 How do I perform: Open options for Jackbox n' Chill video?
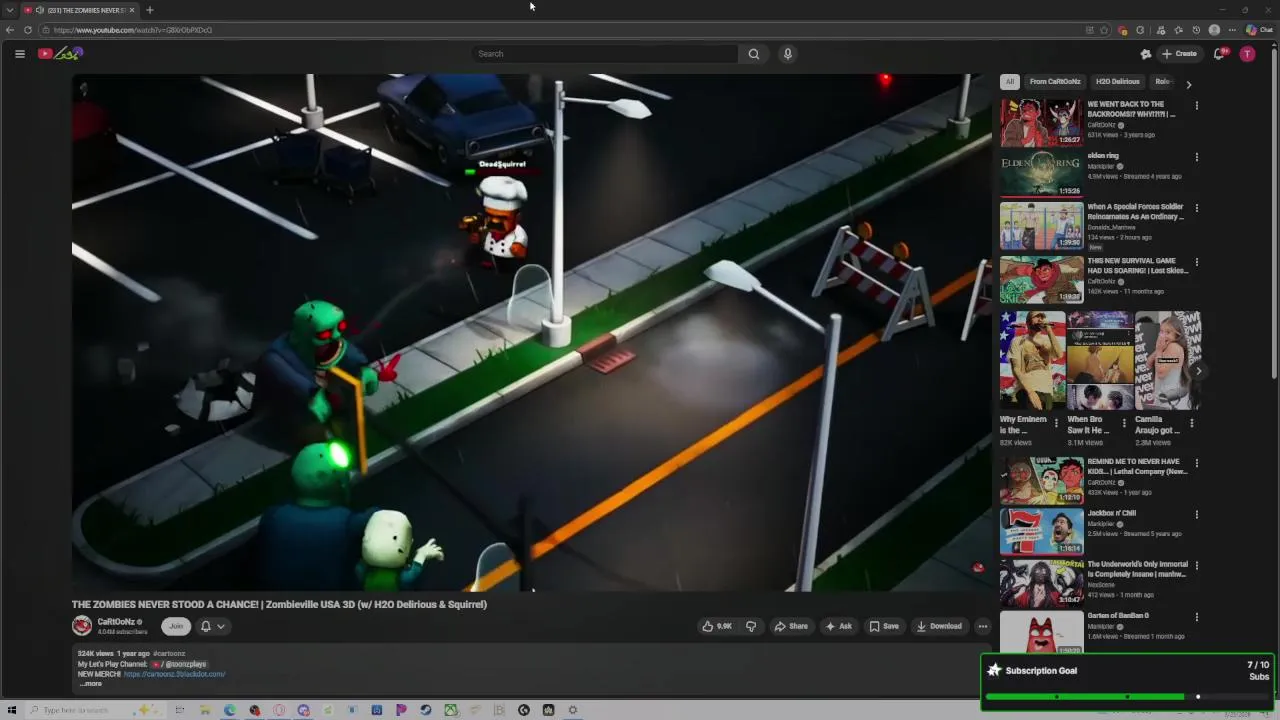1196,514
